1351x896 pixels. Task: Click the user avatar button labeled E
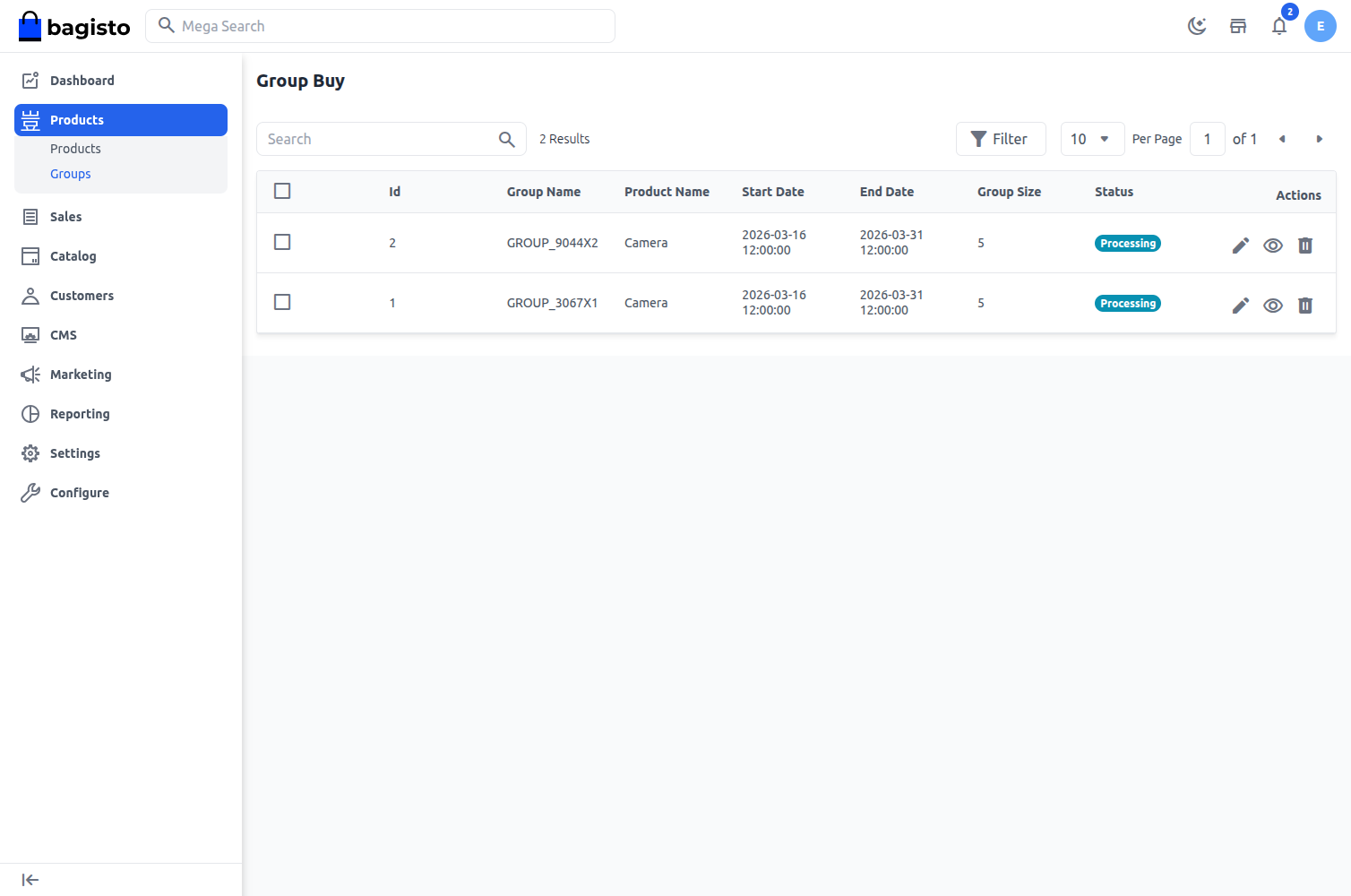coord(1321,26)
